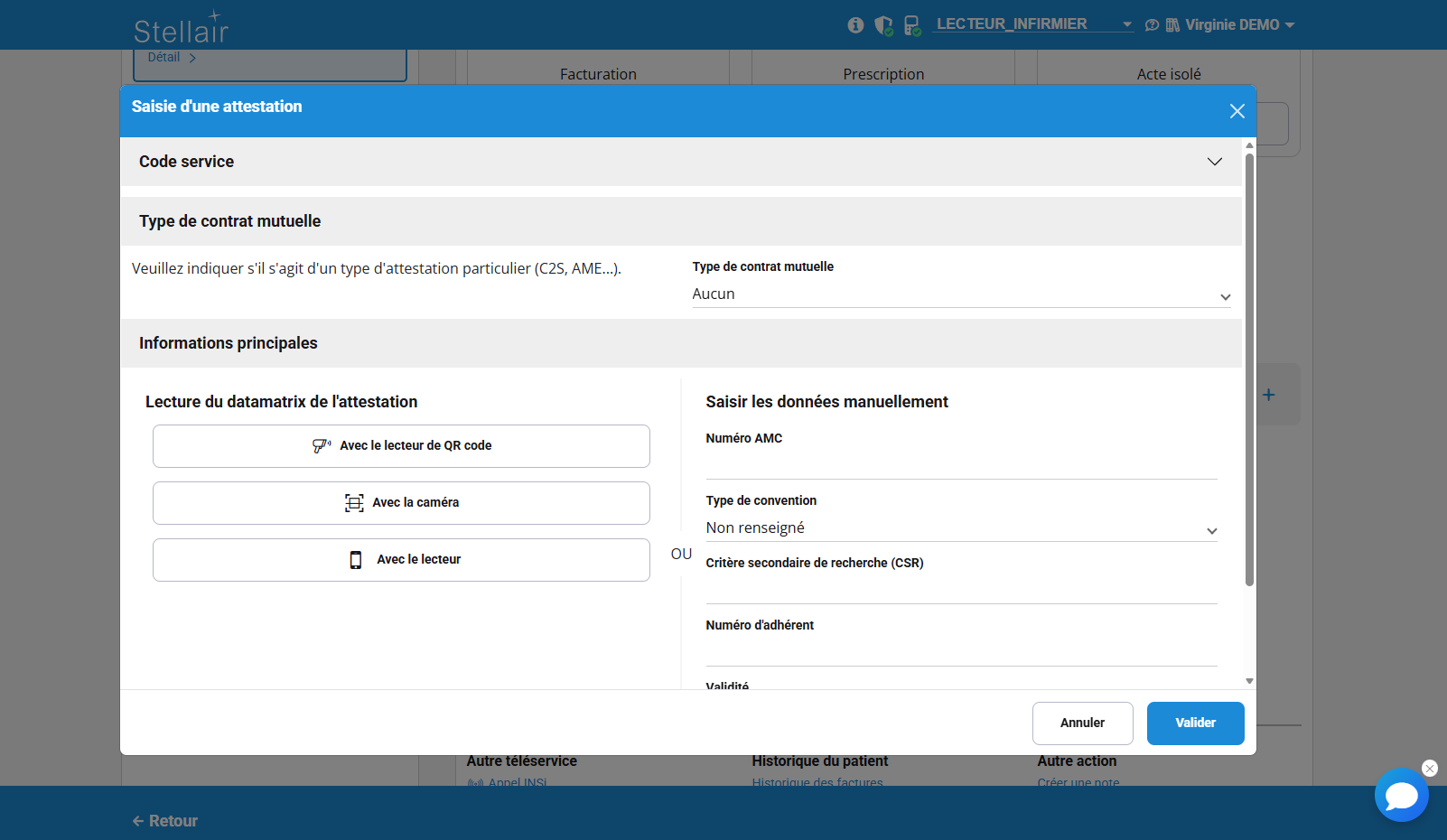Click the scrollbar up arrow in the dialog

(1249, 145)
